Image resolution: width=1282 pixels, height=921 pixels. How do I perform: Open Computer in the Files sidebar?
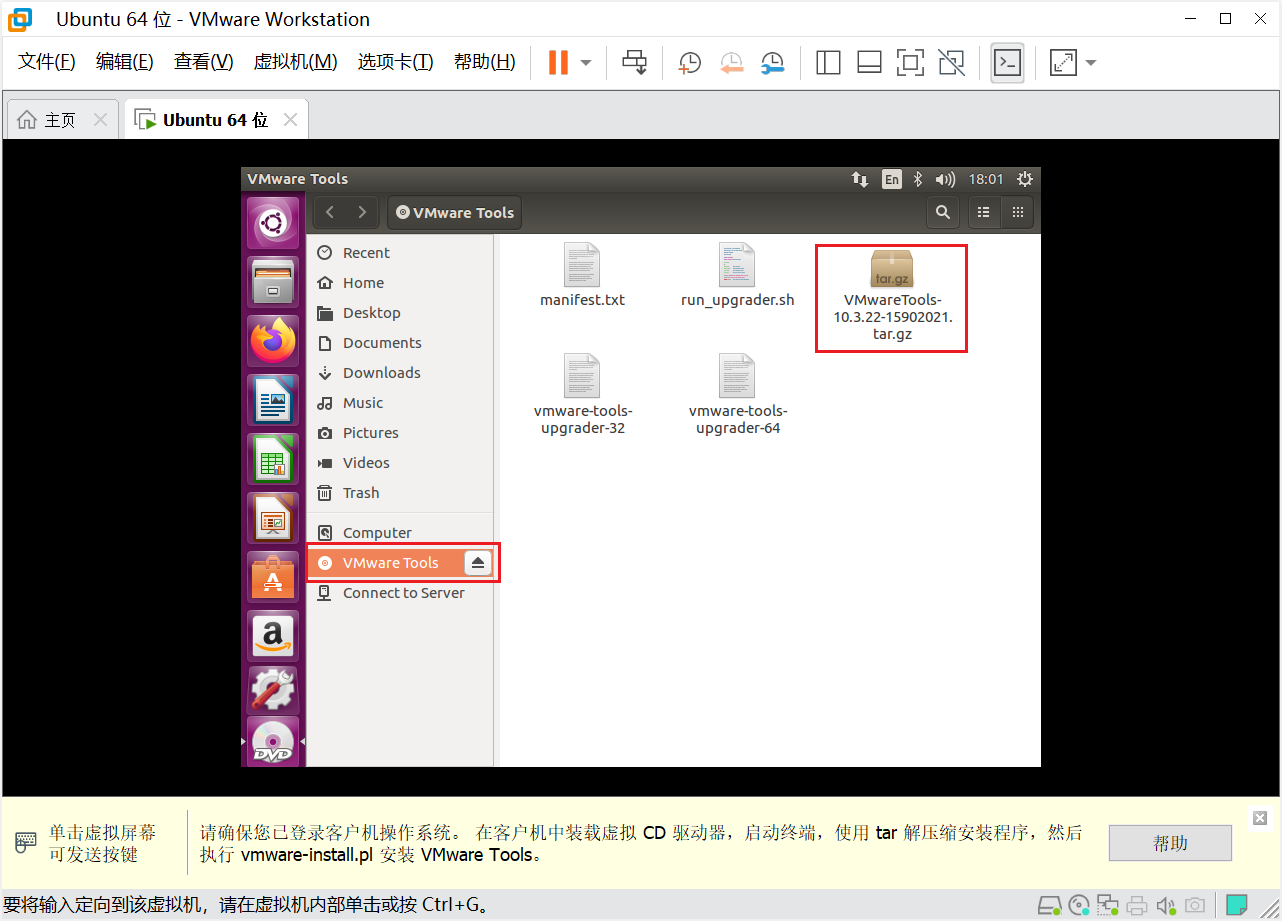[x=400, y=533]
